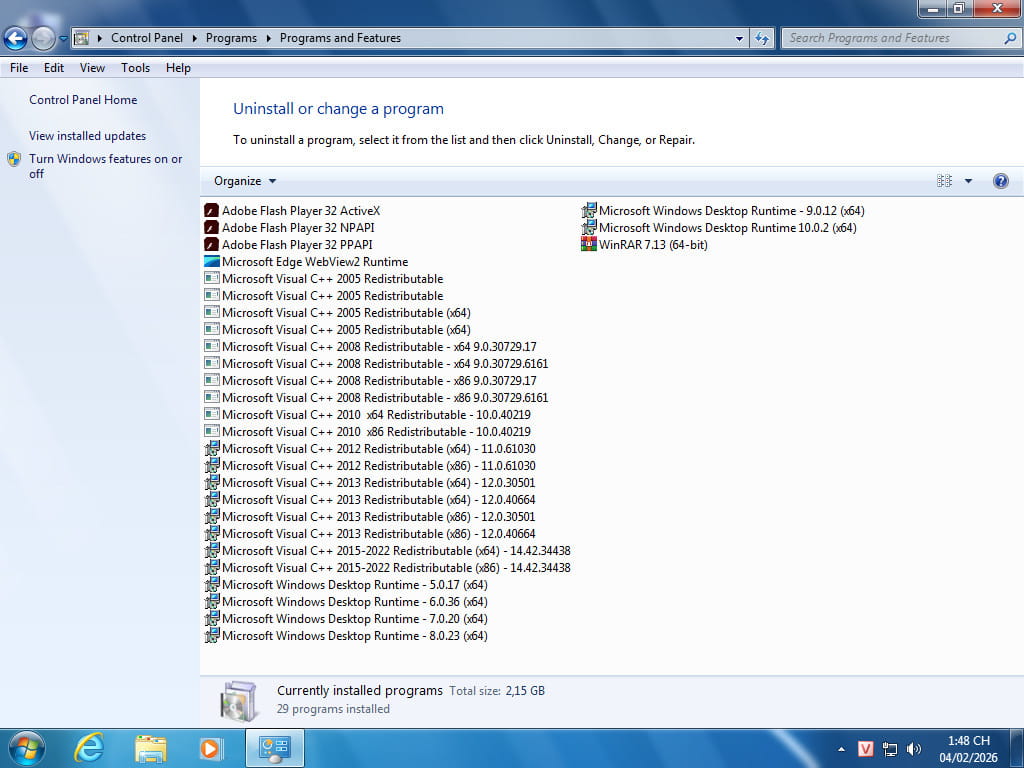Click icon of Visual C++ 2008 x64 9.0.30729.17
This screenshot has width=1024, height=768.
coord(212,346)
